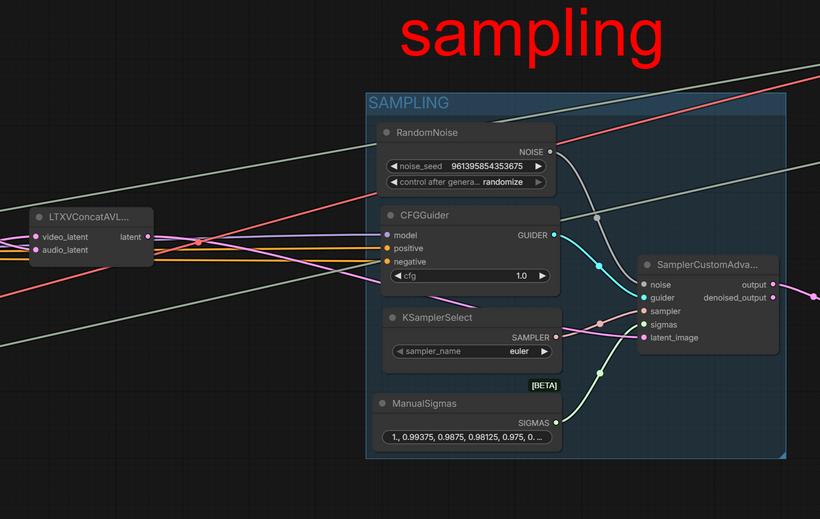Click the cyan GUIDER output port
Screen dimensions: 820x519
coord(555,235)
